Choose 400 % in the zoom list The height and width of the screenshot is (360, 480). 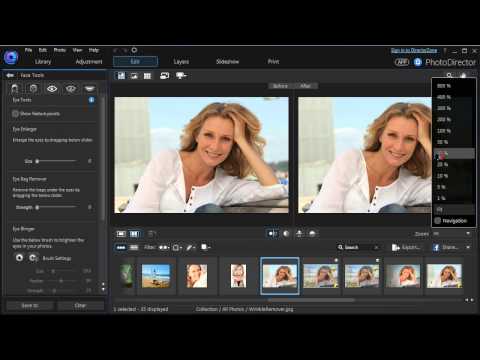click(x=453, y=97)
